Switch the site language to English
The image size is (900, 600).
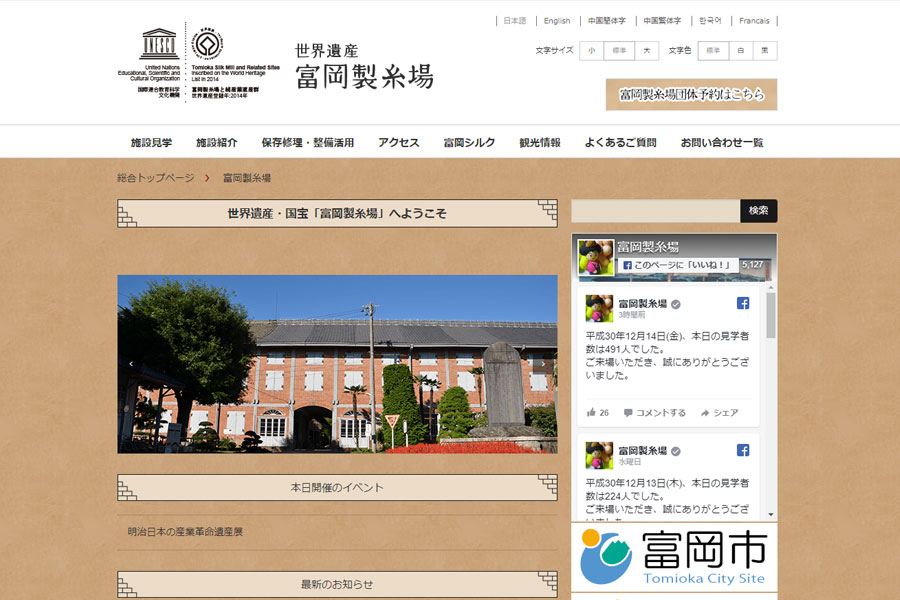pyautogui.click(x=557, y=21)
